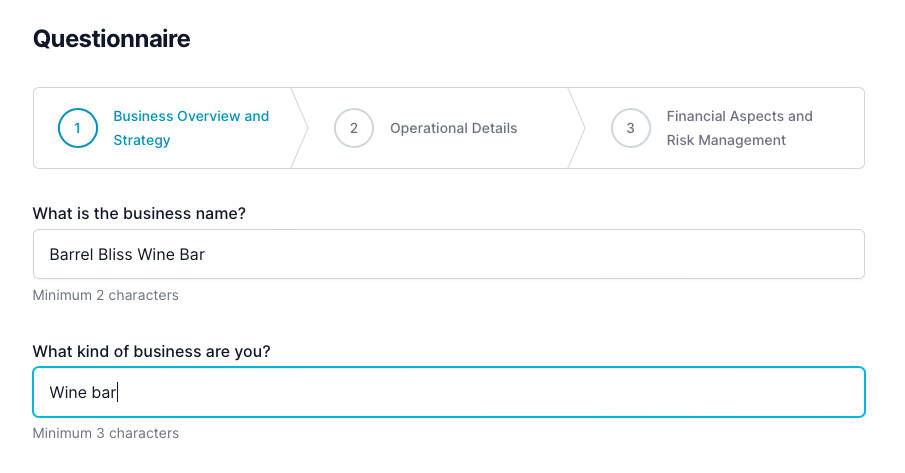Click 'Risk Management' text in step 3

tap(726, 140)
